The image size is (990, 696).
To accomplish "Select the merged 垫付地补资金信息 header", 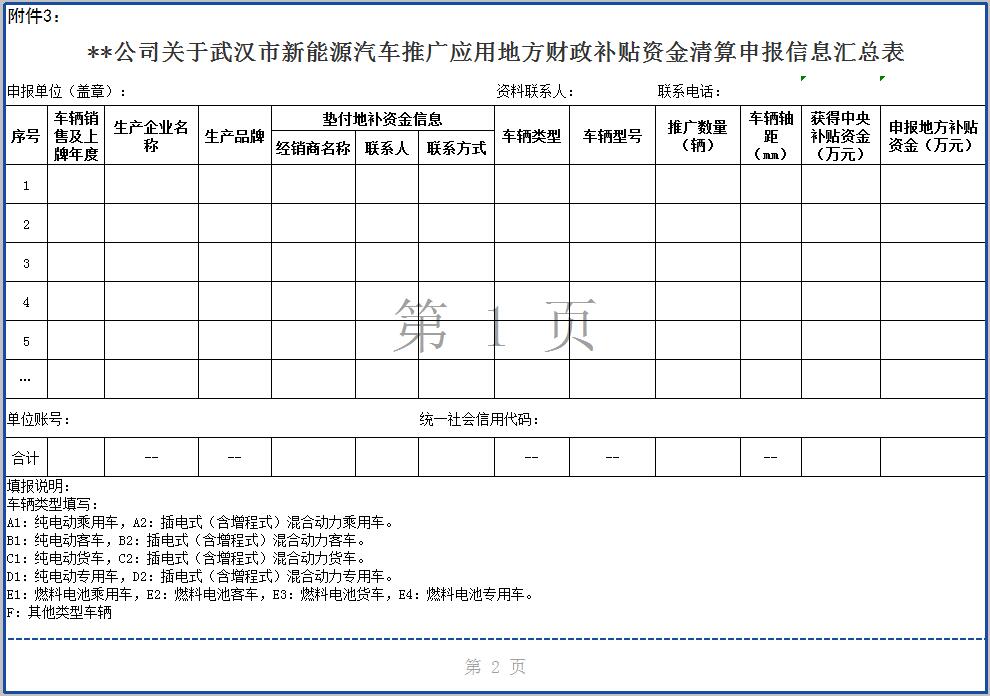I will [x=382, y=119].
